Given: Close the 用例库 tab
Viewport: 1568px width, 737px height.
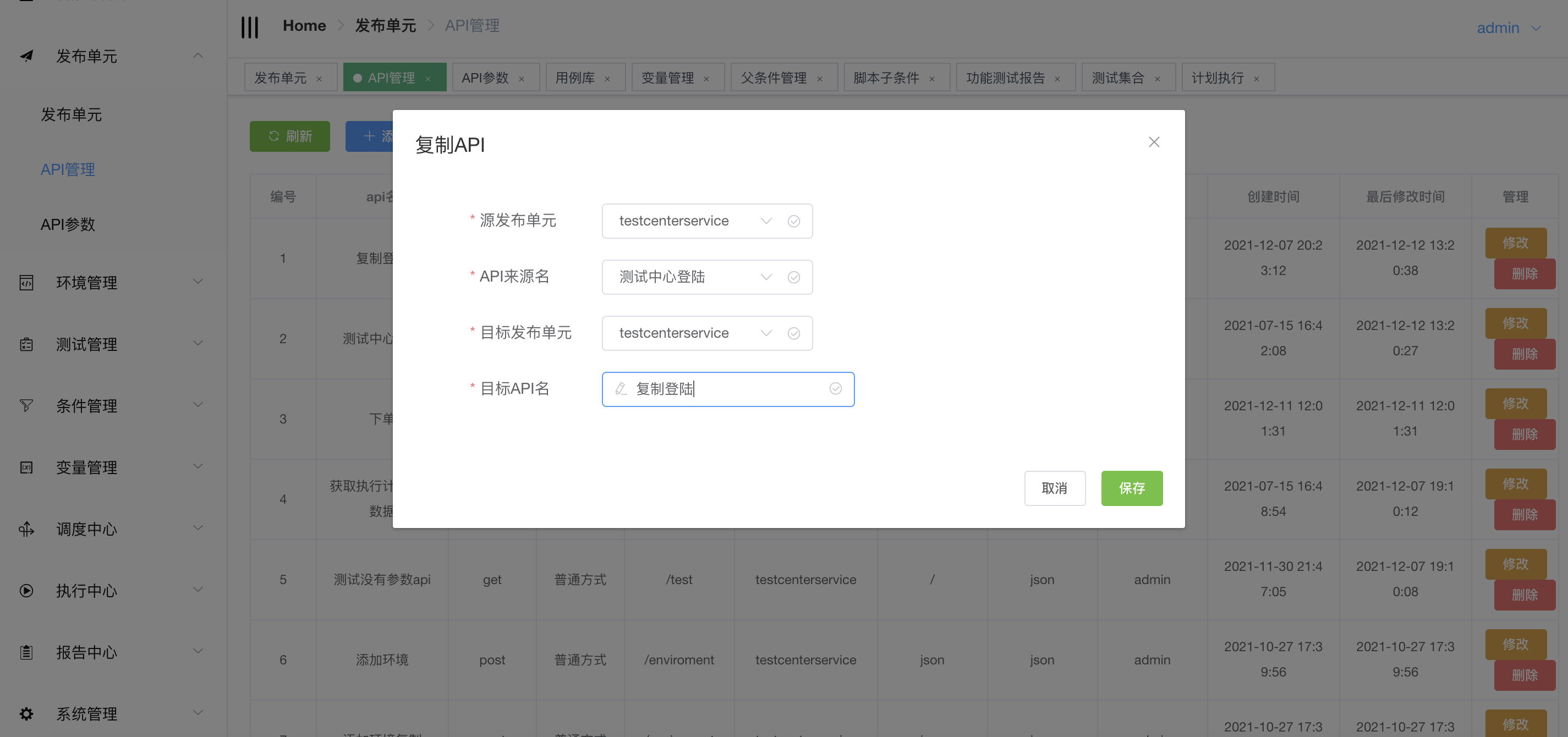Looking at the screenshot, I should pyautogui.click(x=607, y=79).
